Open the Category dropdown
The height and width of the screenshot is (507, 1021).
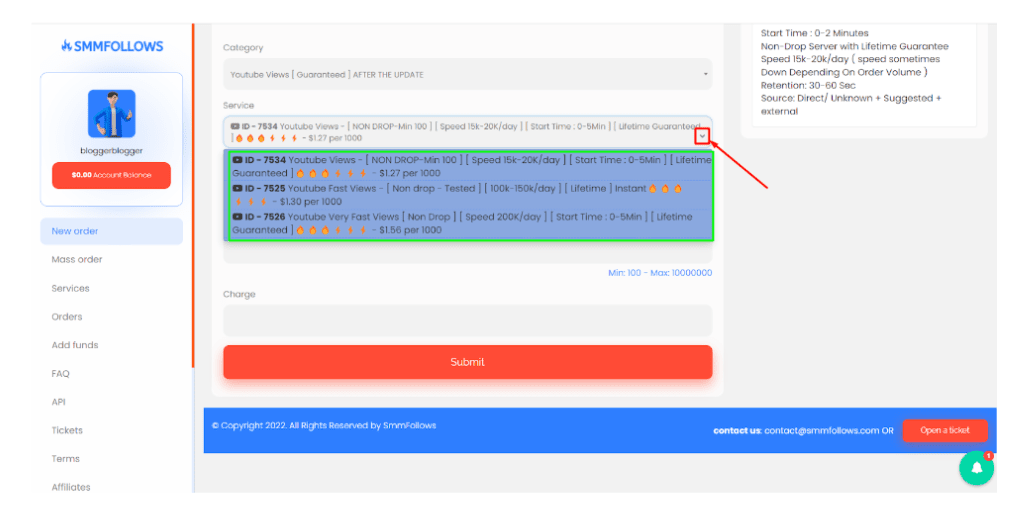click(468, 74)
